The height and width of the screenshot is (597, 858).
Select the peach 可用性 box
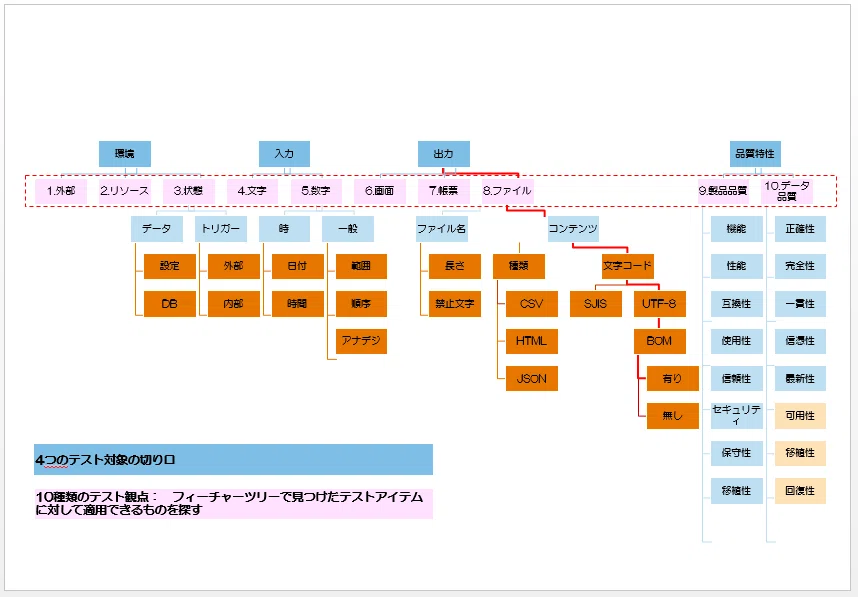(800, 416)
